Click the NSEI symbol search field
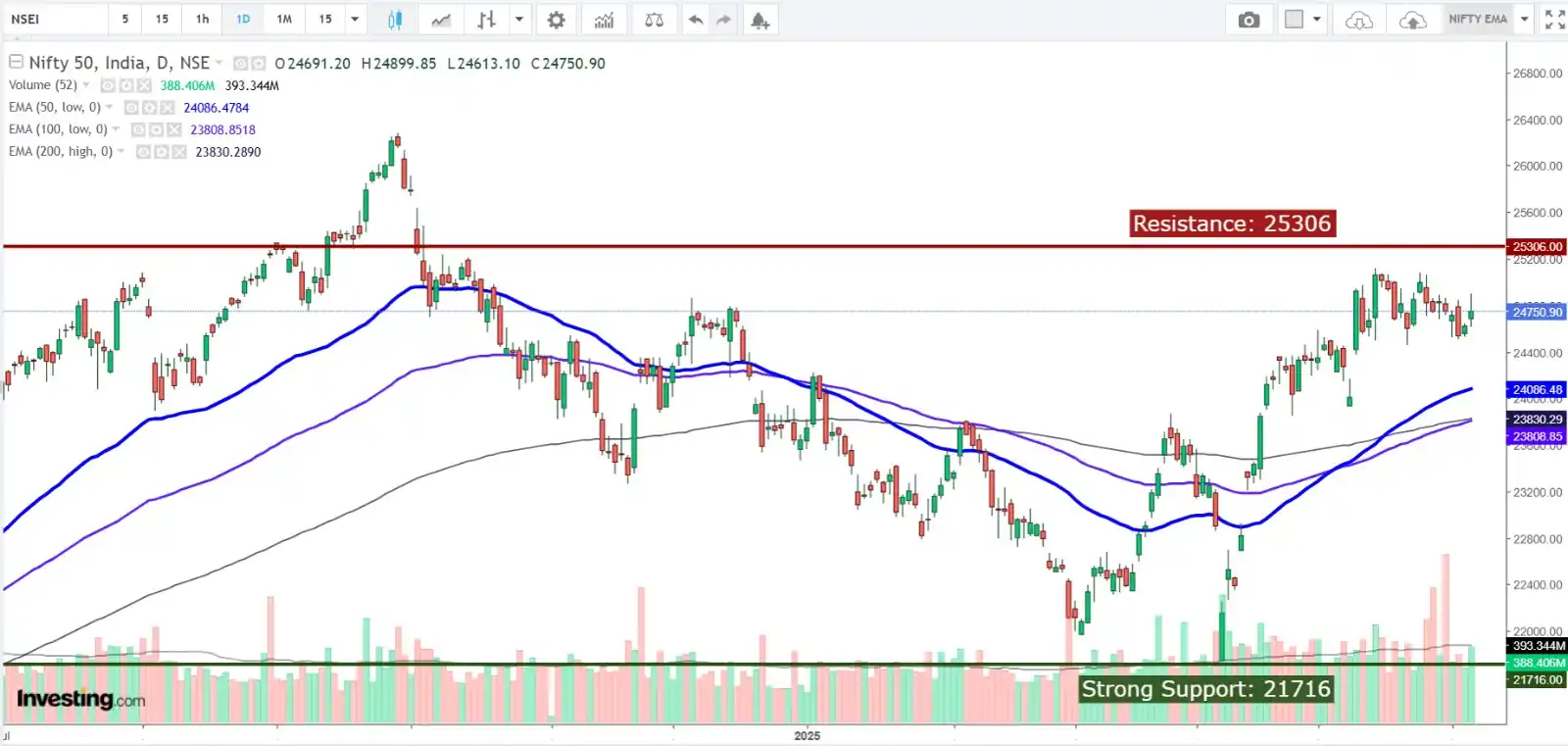Image resolution: width=1568 pixels, height=746 pixels. click(x=55, y=20)
